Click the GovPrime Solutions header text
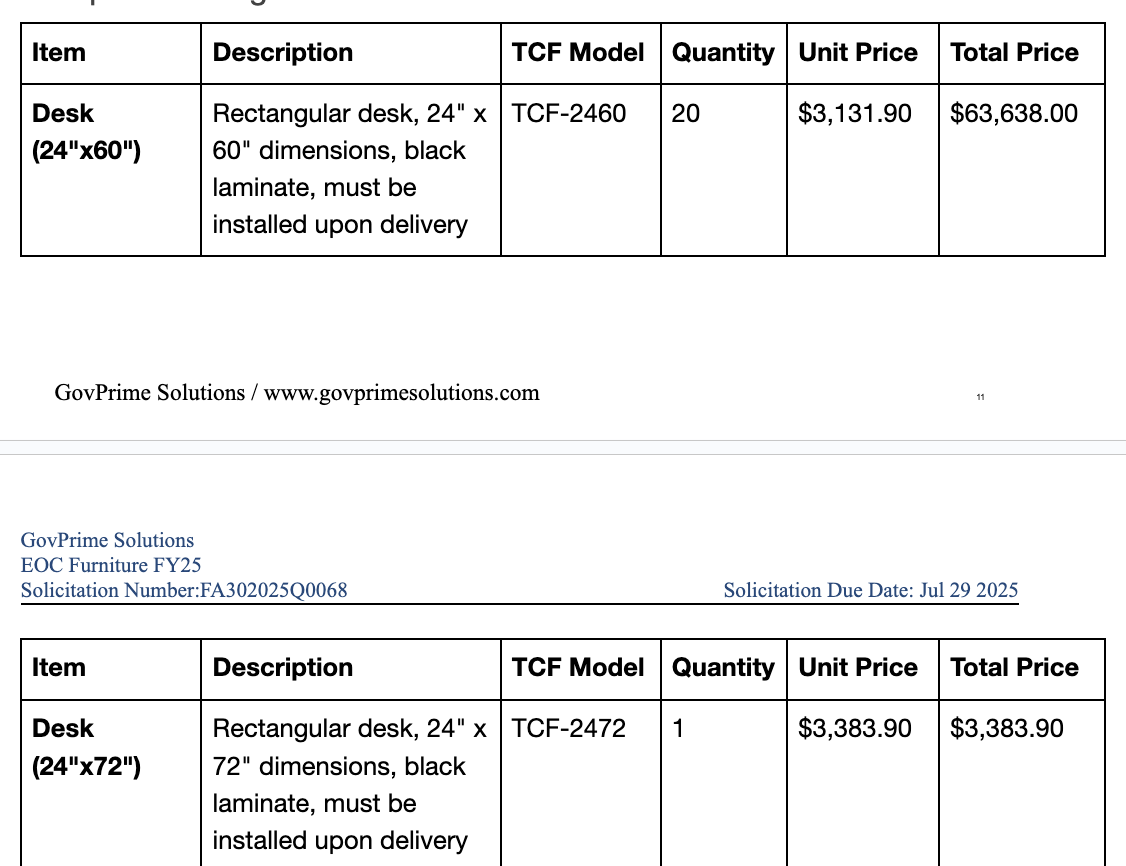The height and width of the screenshot is (866, 1126). [x=107, y=540]
